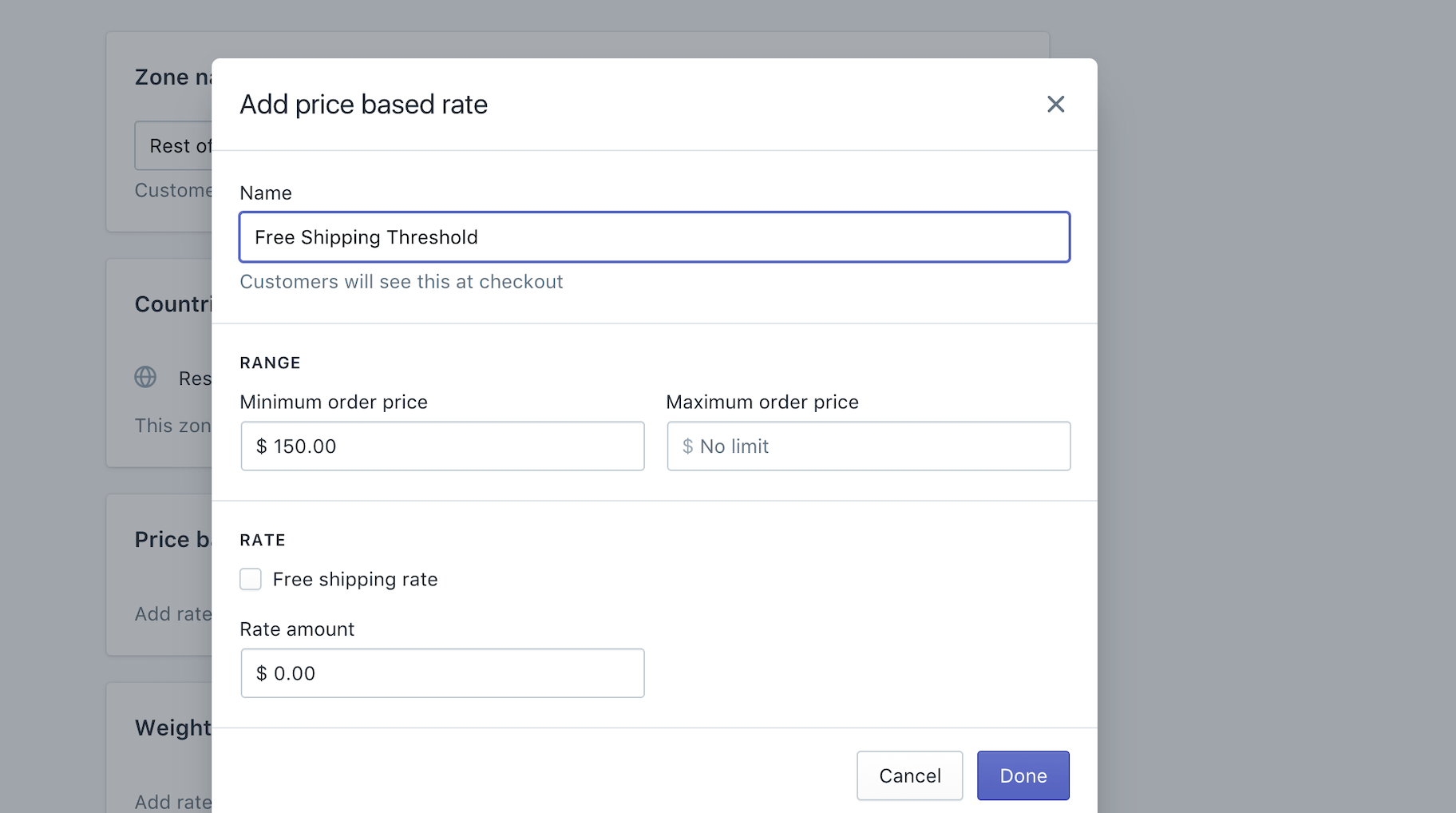The width and height of the screenshot is (1456, 813).
Task: Click dollar sign prefix in Minimum order price
Action: (x=261, y=446)
